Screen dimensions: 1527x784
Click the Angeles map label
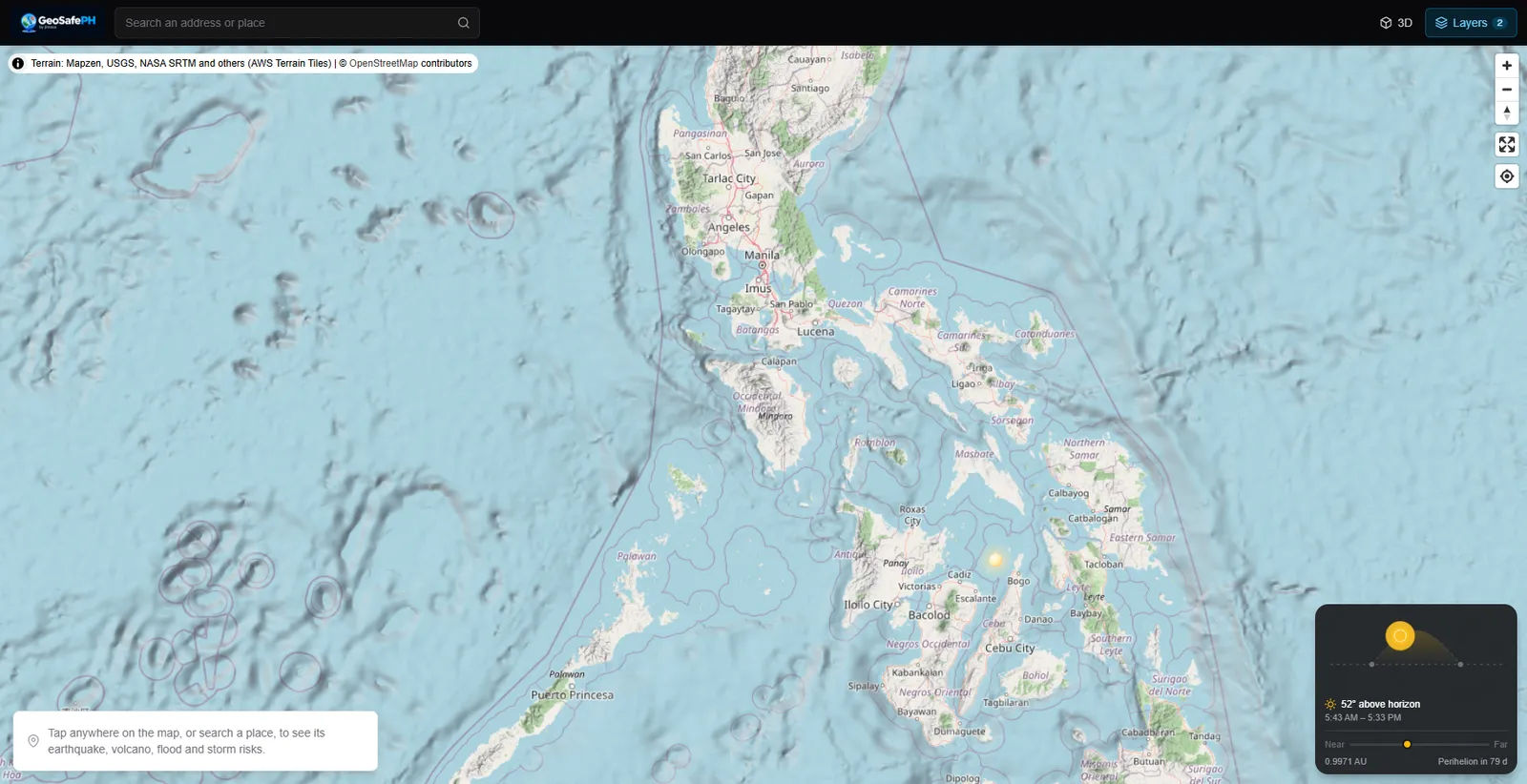click(729, 228)
